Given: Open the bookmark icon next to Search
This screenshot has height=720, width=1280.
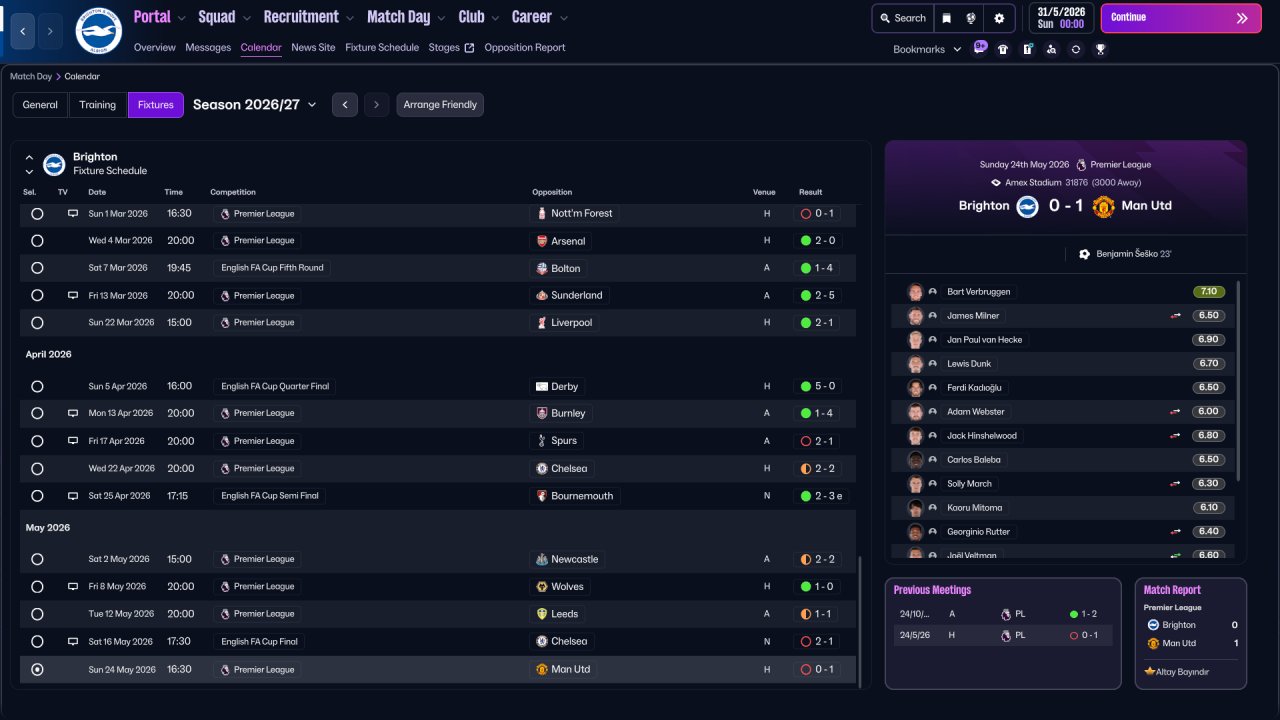Looking at the screenshot, I should click(x=947, y=18).
